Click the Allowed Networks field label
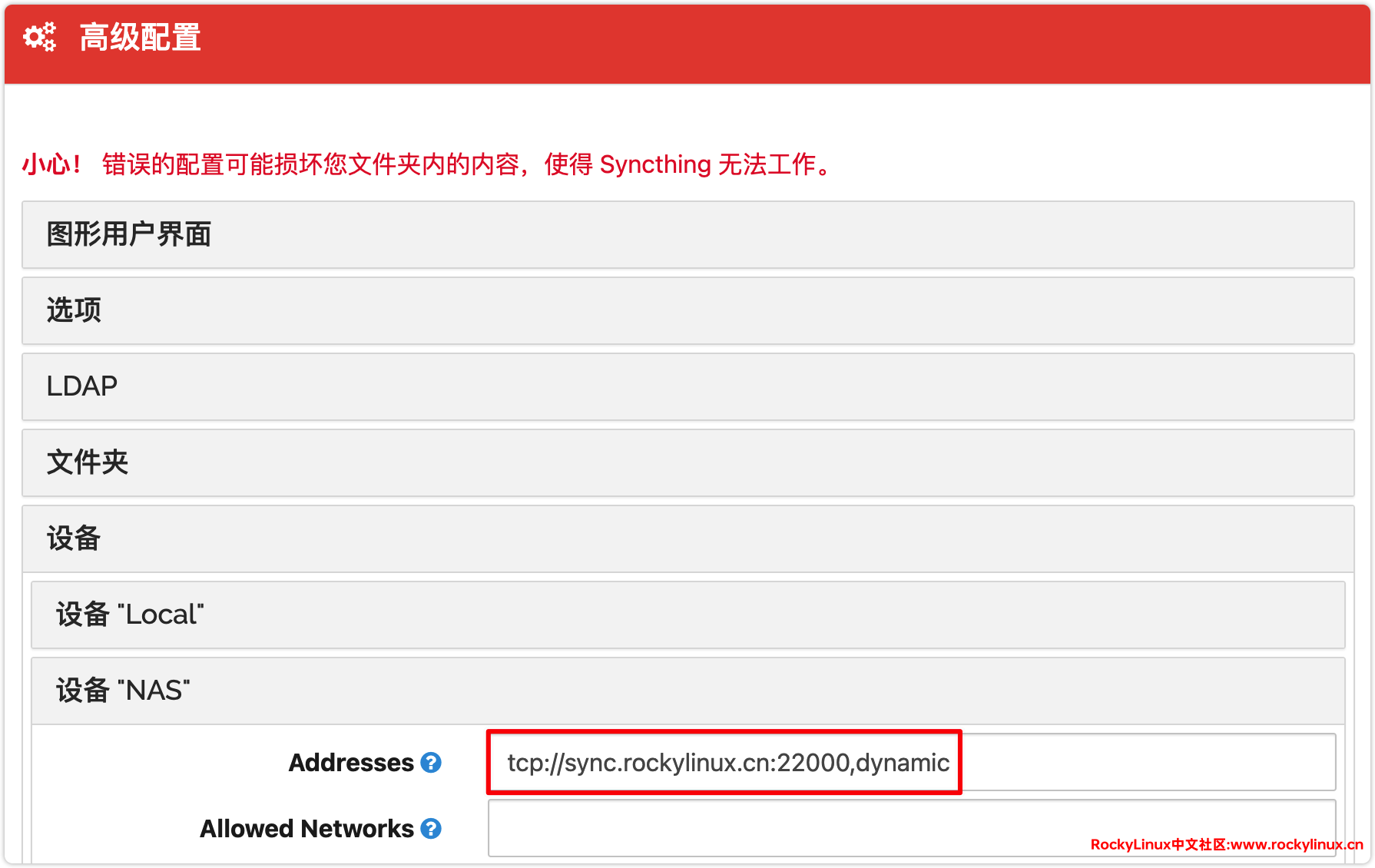1375x868 pixels. point(306,829)
